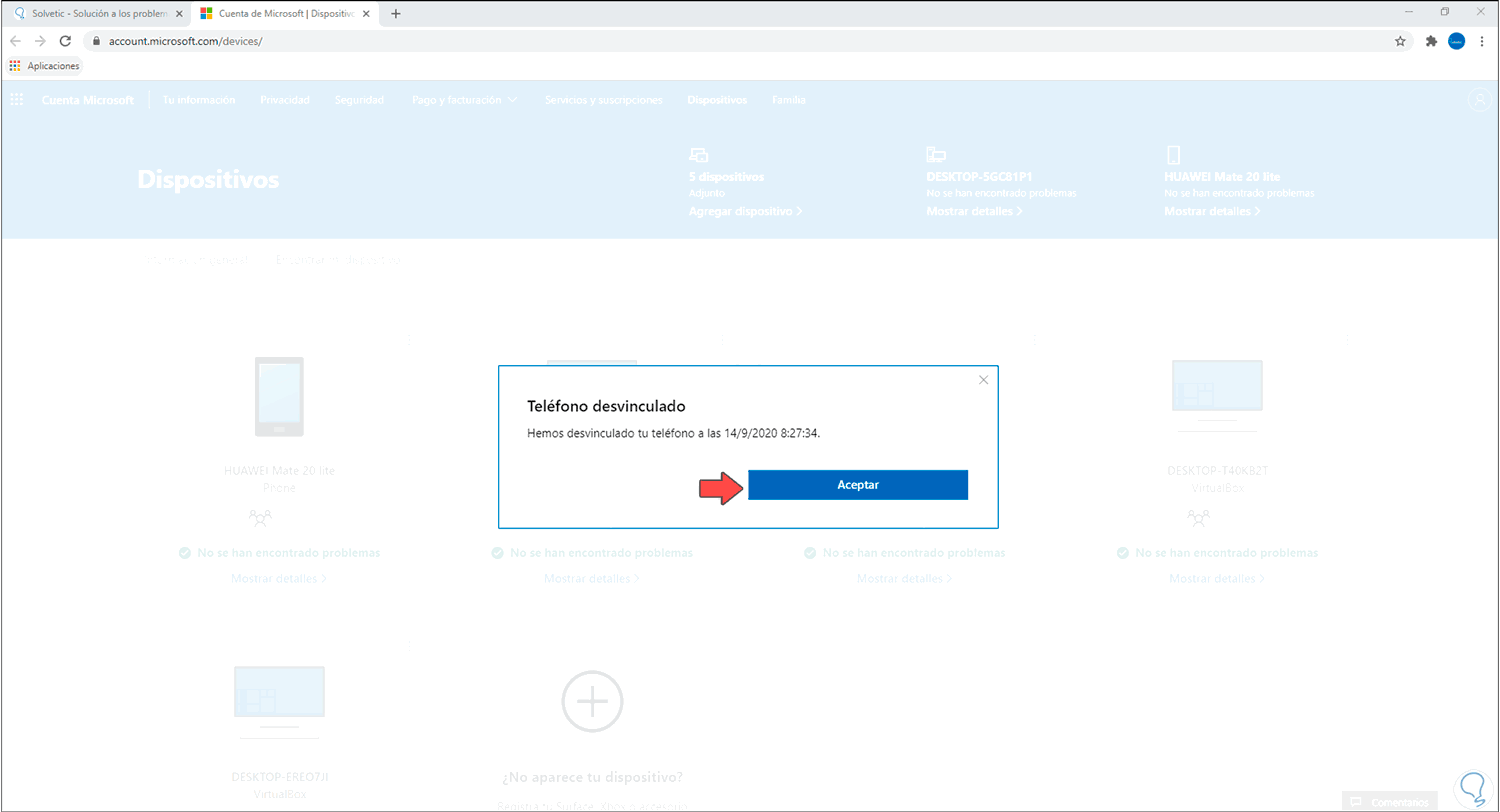Click the plus circle to add a device
Screen dimensions: 1500x812
tap(592, 702)
